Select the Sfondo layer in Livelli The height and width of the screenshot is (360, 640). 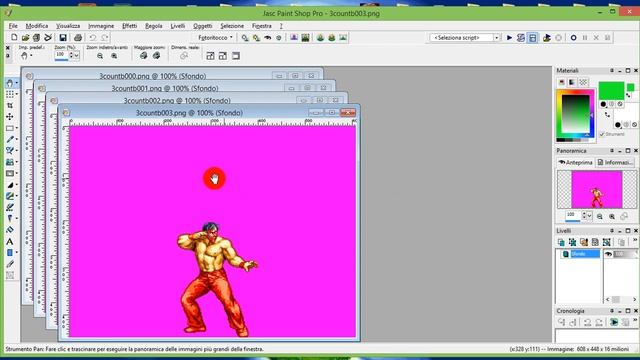tap(580, 254)
